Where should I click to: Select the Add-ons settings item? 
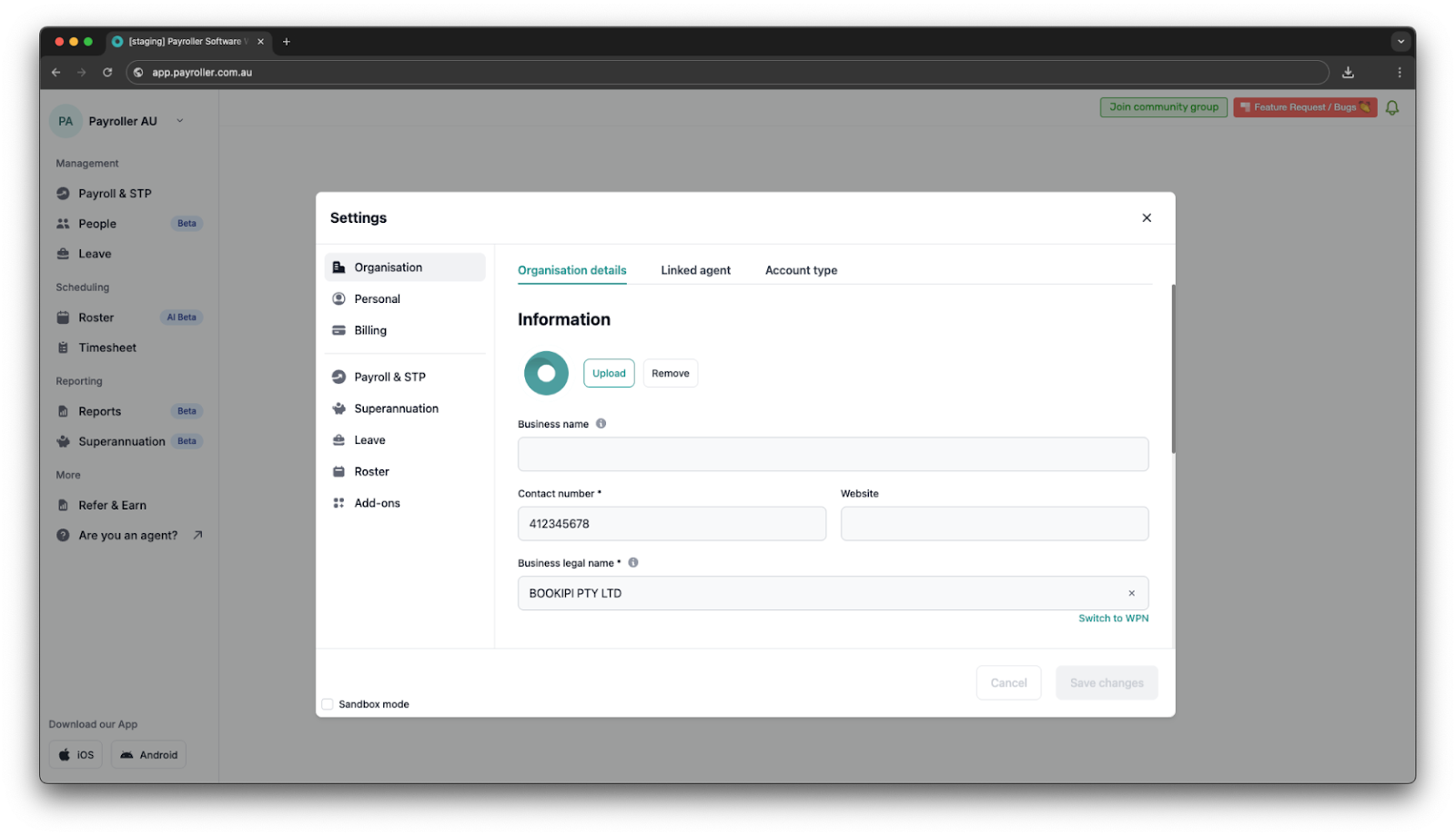tap(376, 502)
